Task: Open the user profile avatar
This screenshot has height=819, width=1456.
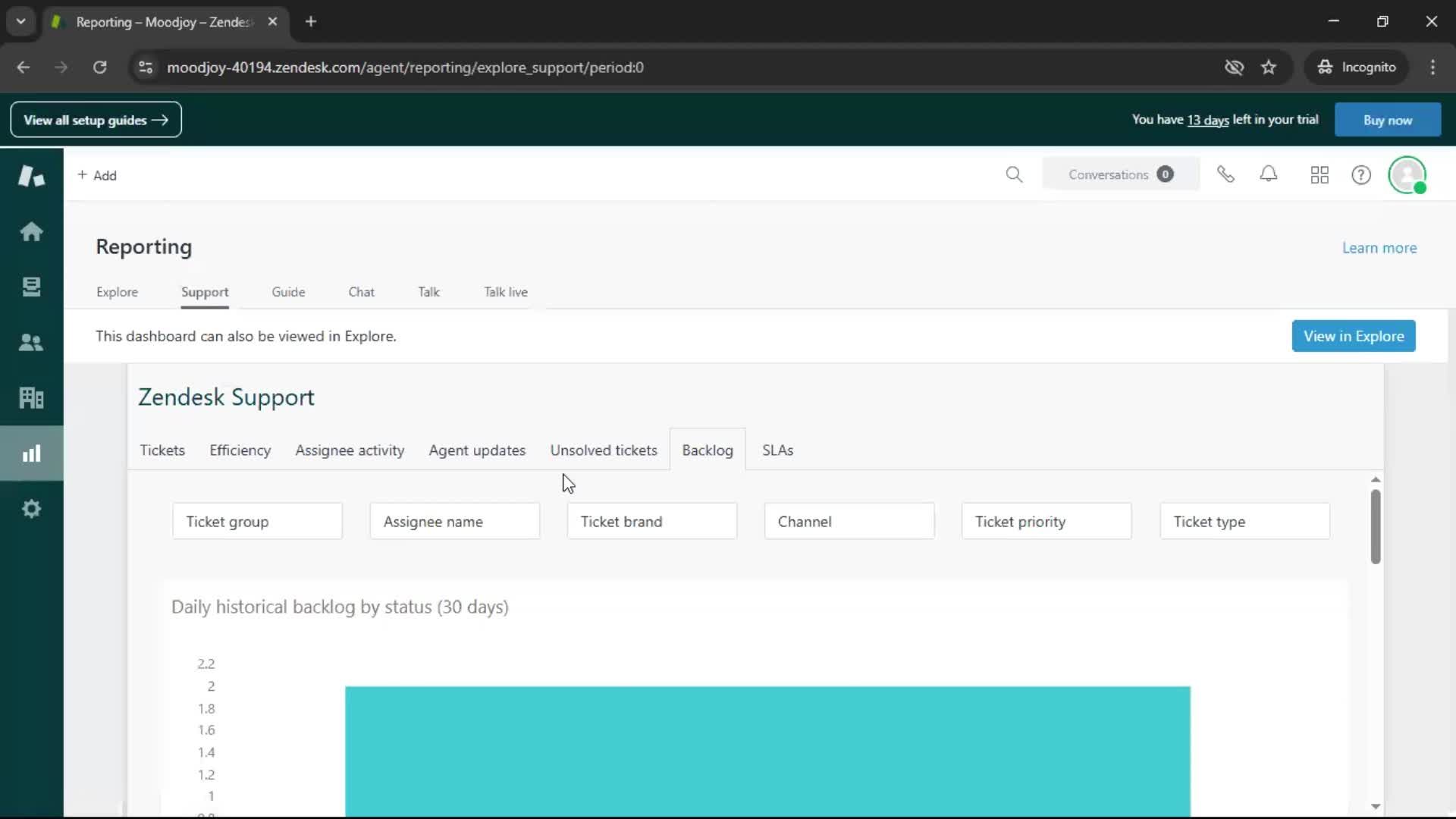Action: (x=1407, y=175)
